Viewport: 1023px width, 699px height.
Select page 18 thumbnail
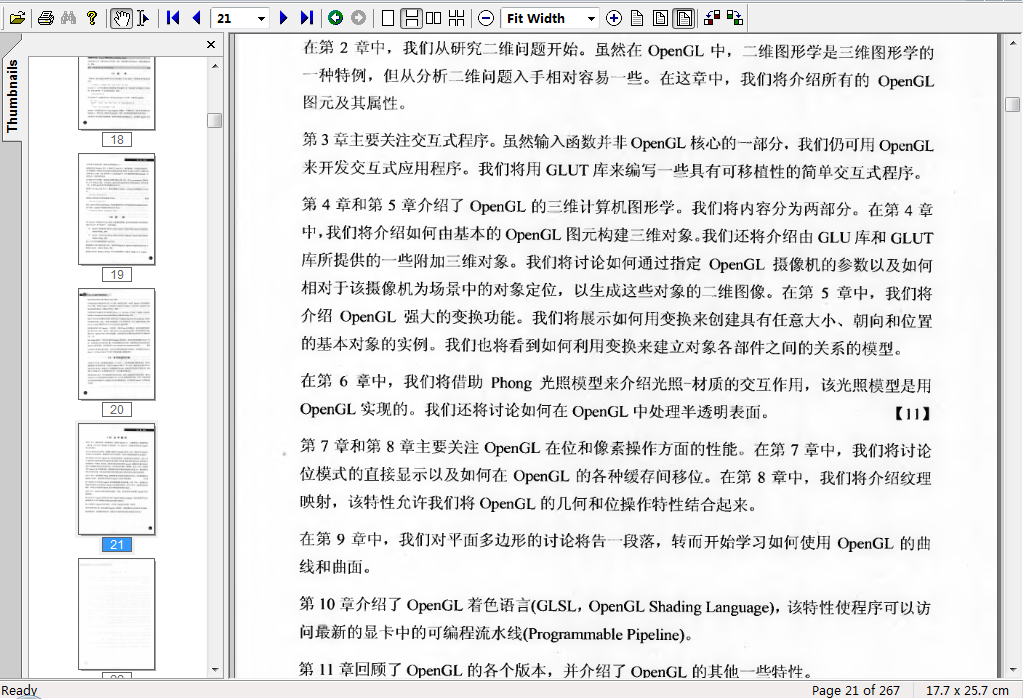tap(117, 93)
